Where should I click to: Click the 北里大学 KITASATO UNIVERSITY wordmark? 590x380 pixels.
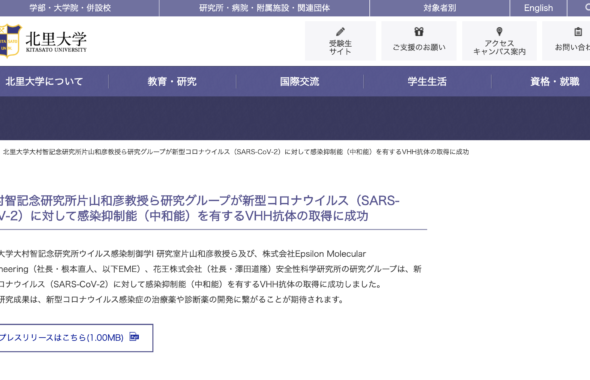[56, 41]
